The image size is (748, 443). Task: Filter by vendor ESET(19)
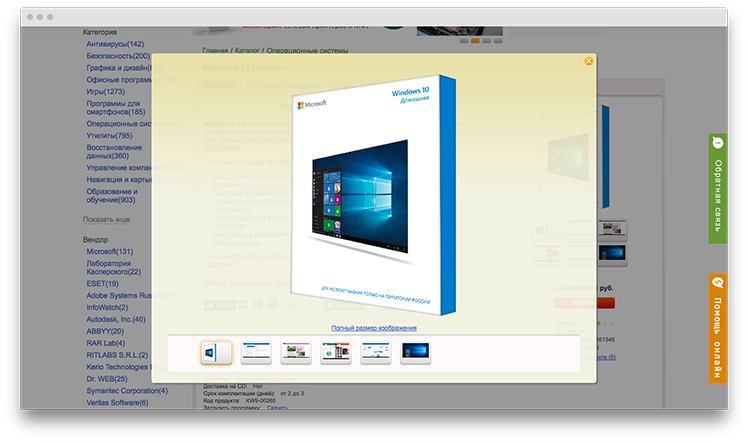pos(103,283)
